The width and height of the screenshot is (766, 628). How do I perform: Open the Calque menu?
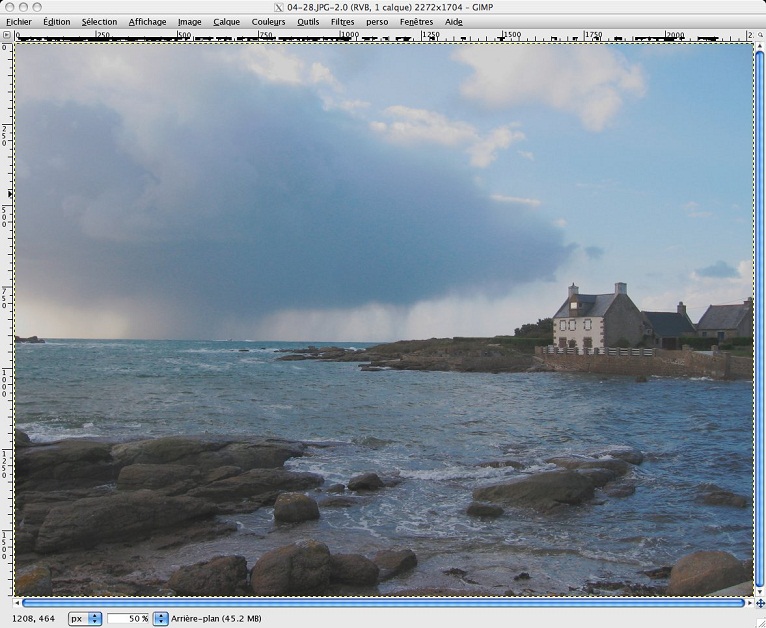pos(226,21)
